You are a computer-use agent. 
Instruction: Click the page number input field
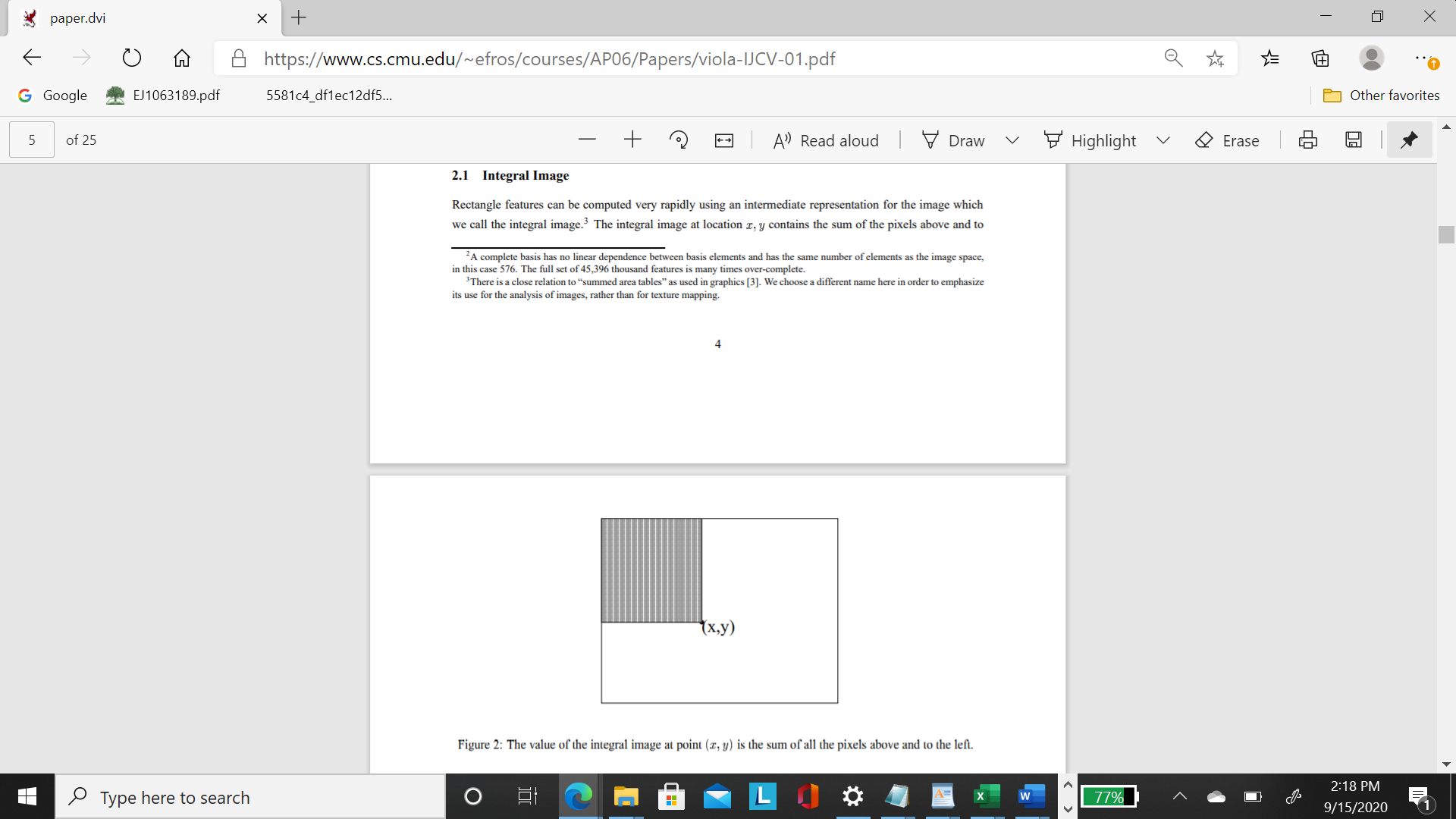32,140
